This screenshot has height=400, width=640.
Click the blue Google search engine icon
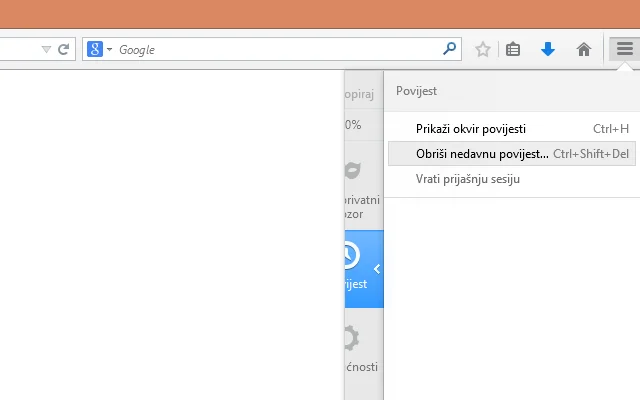[95, 49]
